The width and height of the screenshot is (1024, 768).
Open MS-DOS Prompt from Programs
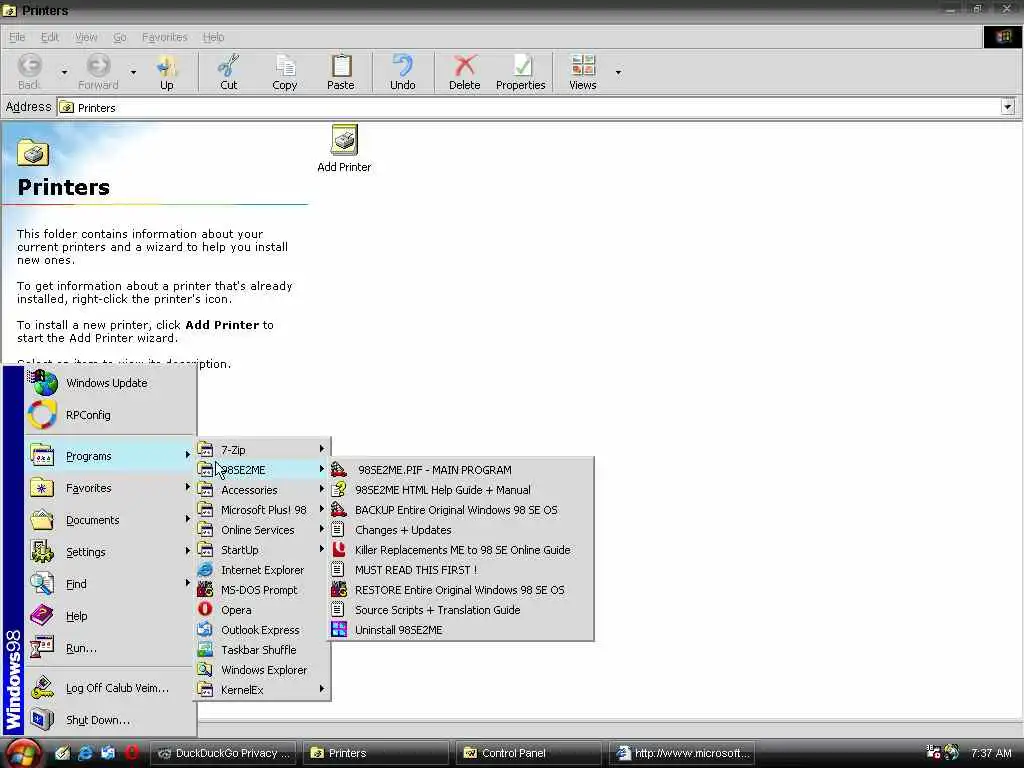(263, 590)
